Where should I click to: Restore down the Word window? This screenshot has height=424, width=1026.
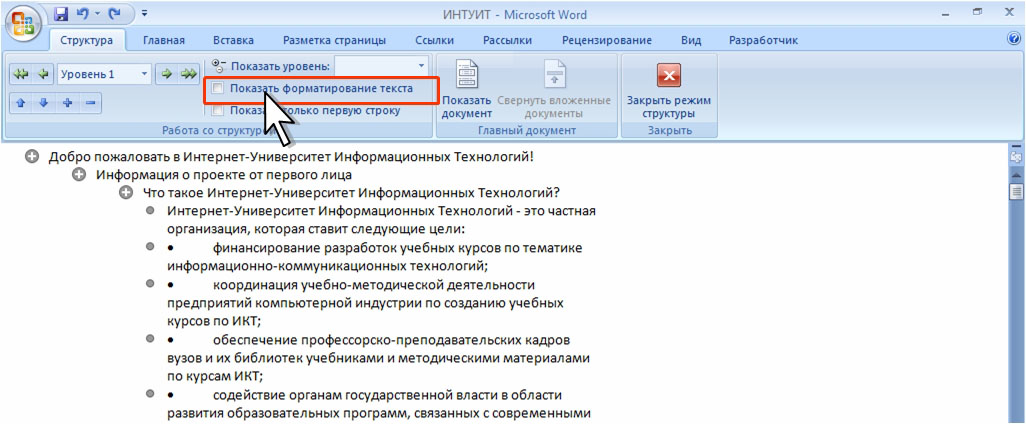click(978, 12)
